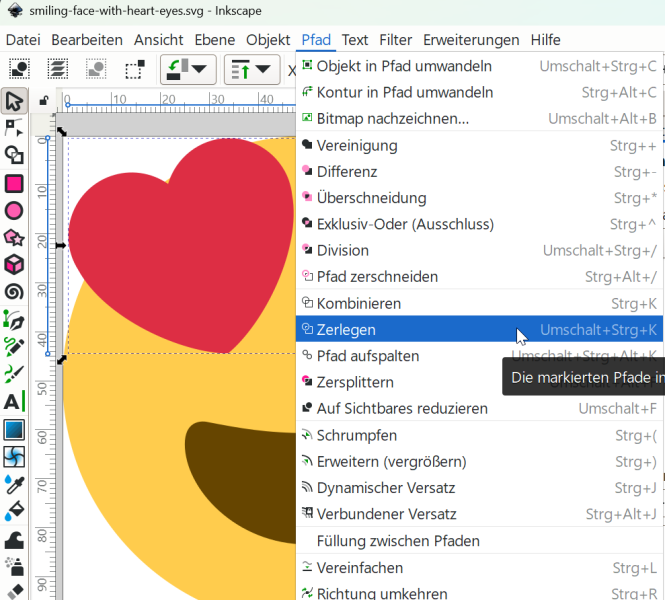Viewport: 665px width, 600px height.
Task: Select the Node edit tool
Action: (14, 128)
